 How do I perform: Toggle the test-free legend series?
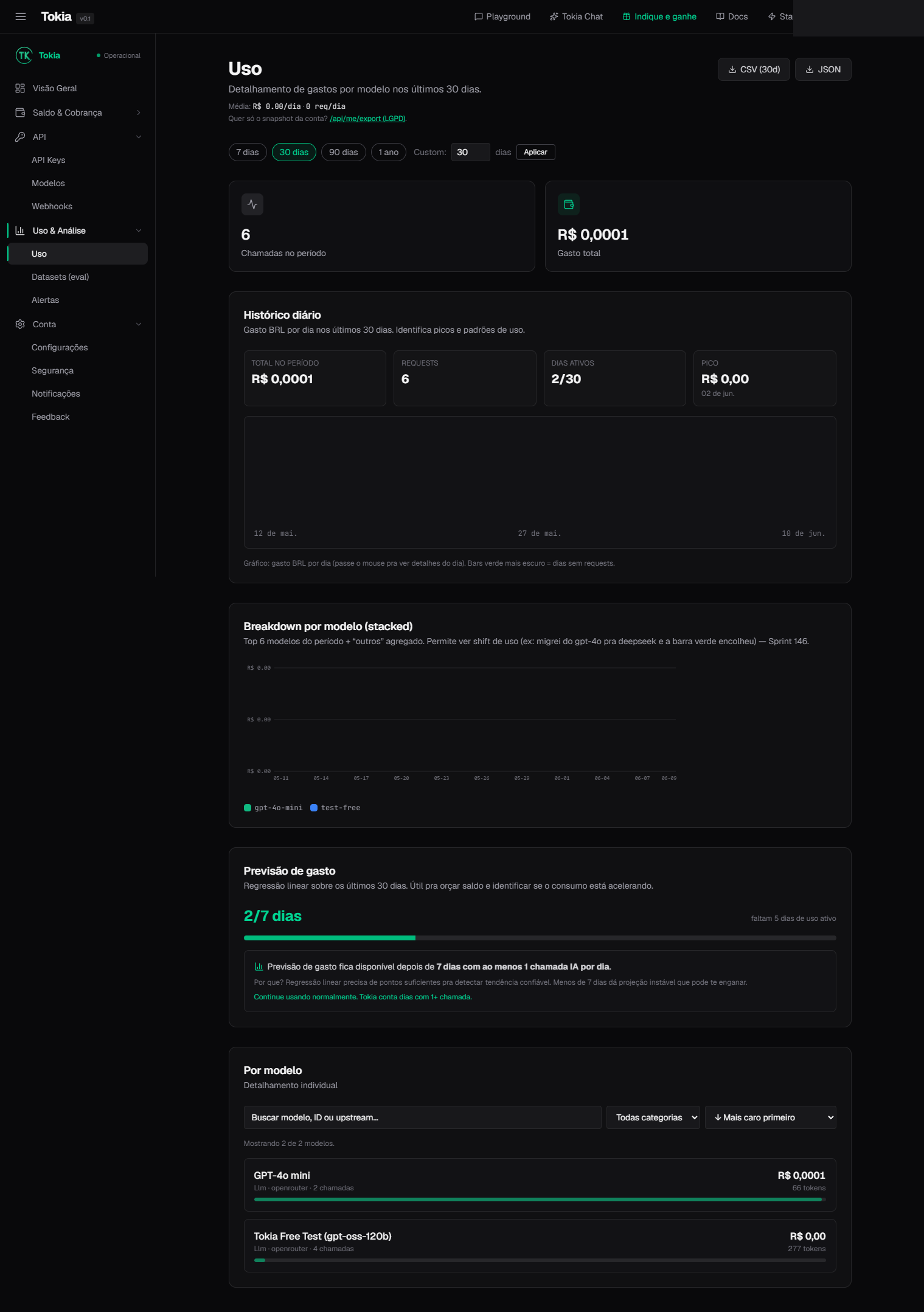coord(335,808)
